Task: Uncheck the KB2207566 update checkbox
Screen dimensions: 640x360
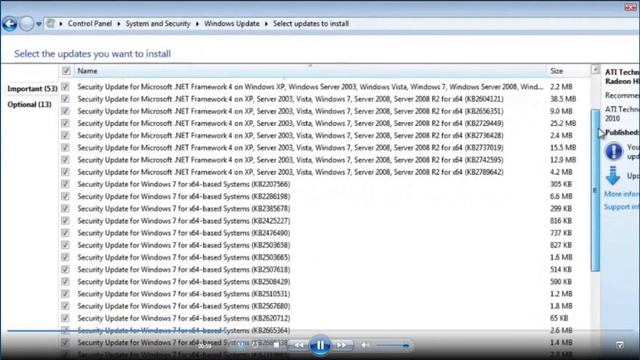Action: tap(65, 184)
